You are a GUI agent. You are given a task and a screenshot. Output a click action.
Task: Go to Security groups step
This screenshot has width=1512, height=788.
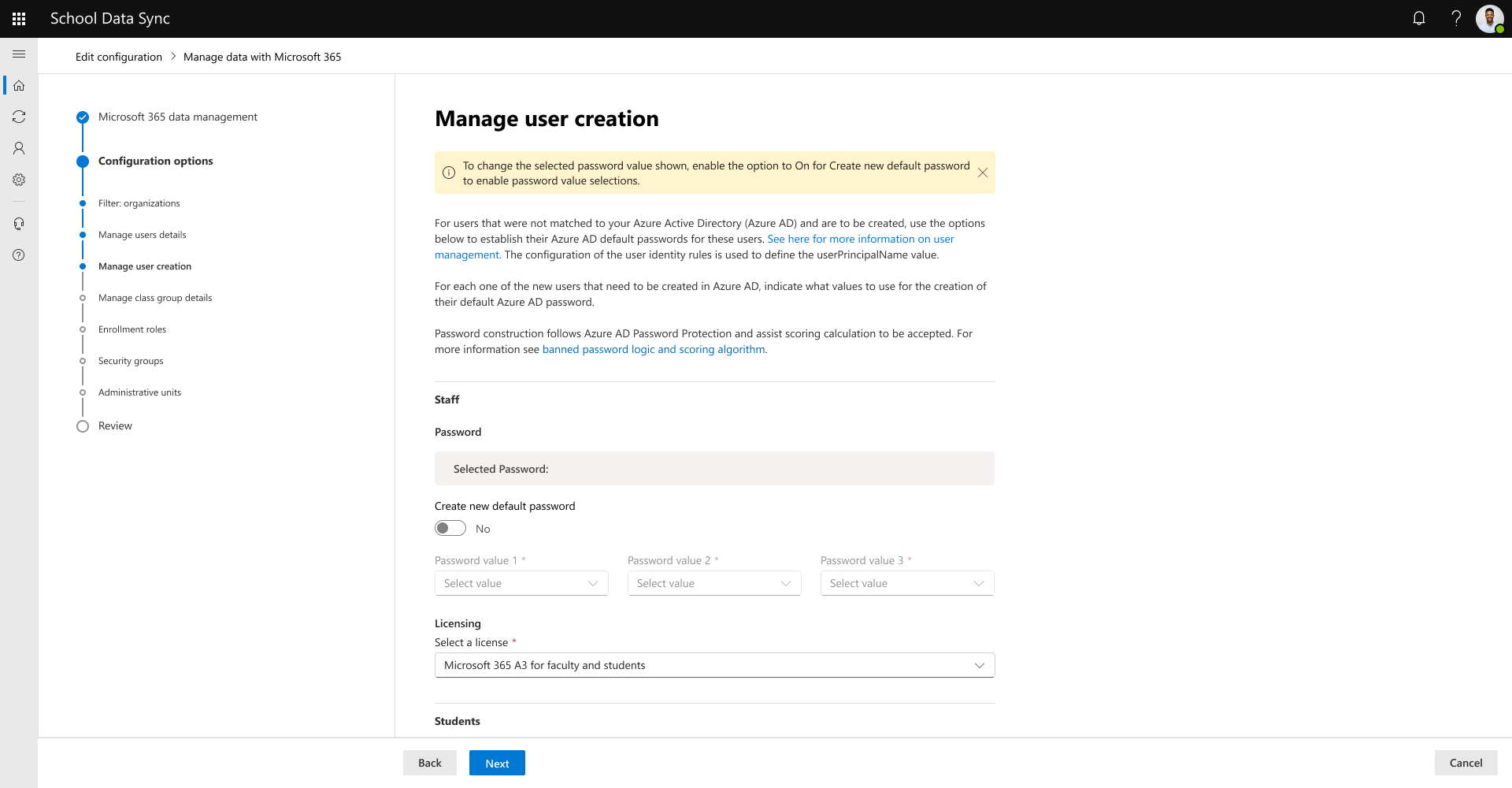coord(131,361)
